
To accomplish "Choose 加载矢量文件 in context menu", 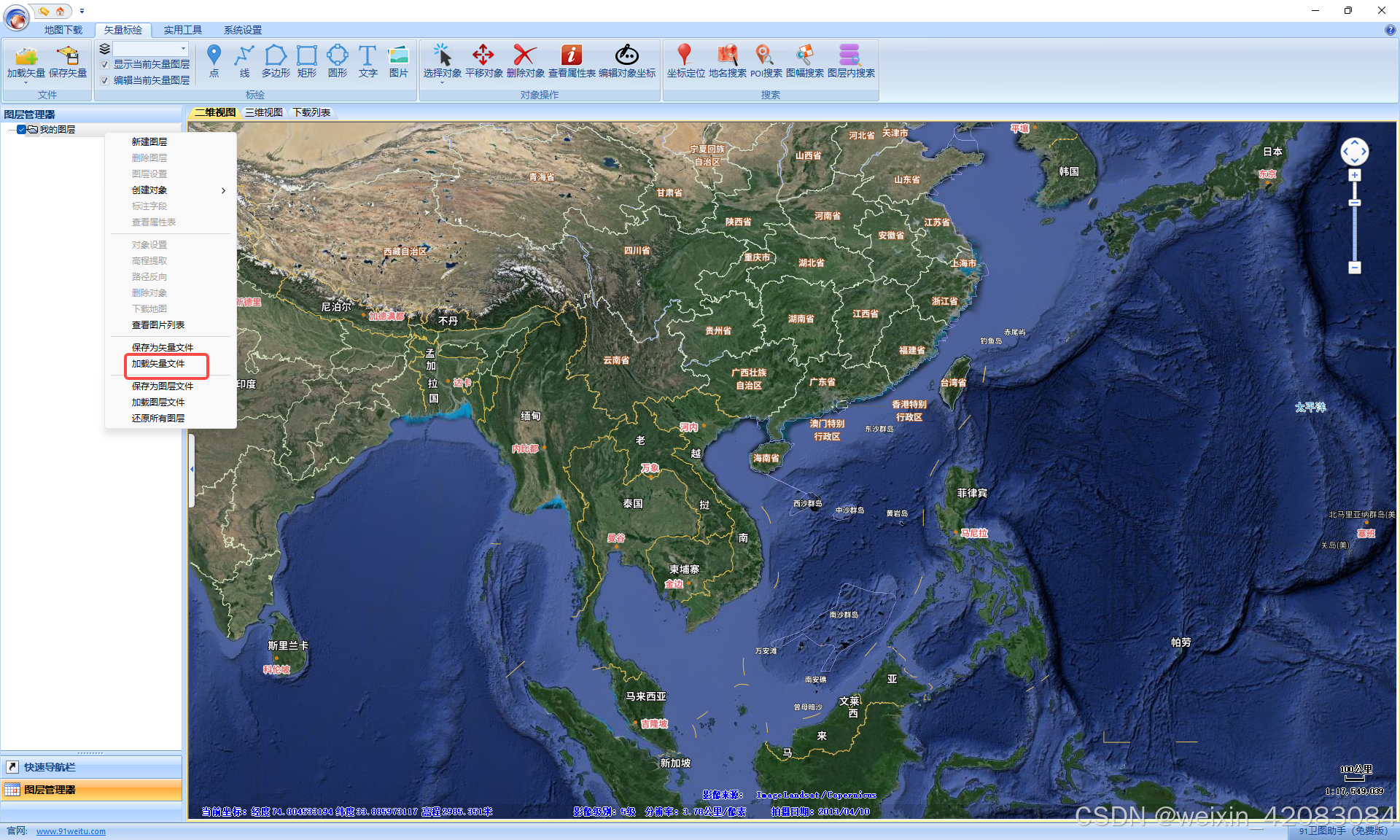I will coord(158,364).
